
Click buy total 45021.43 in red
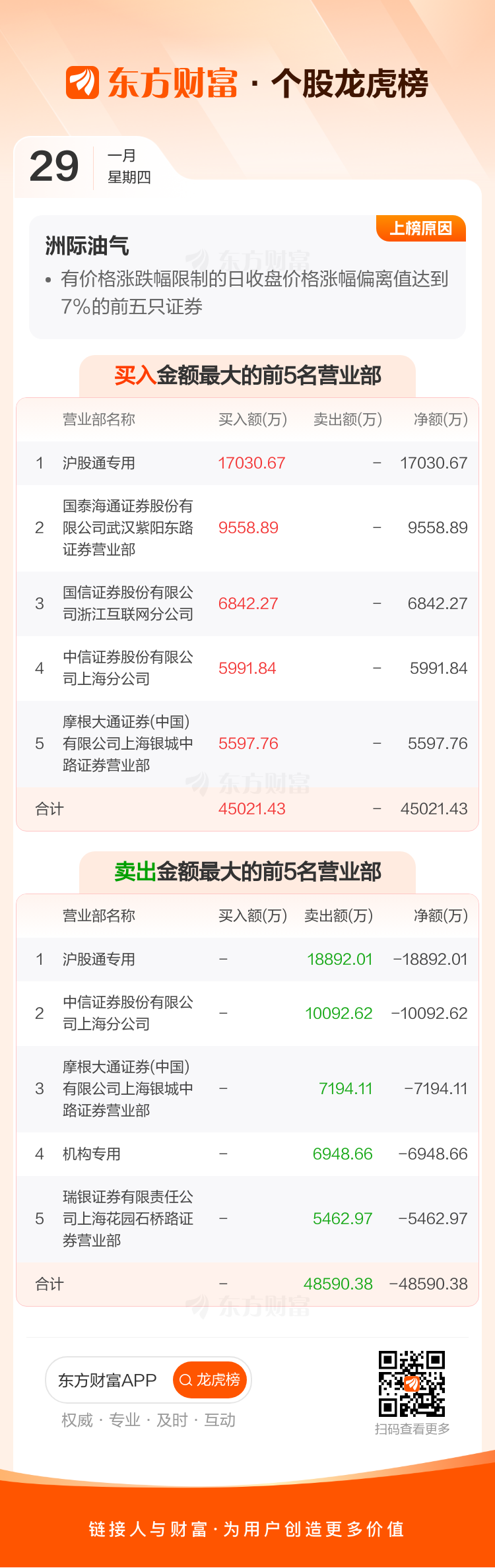(251, 808)
